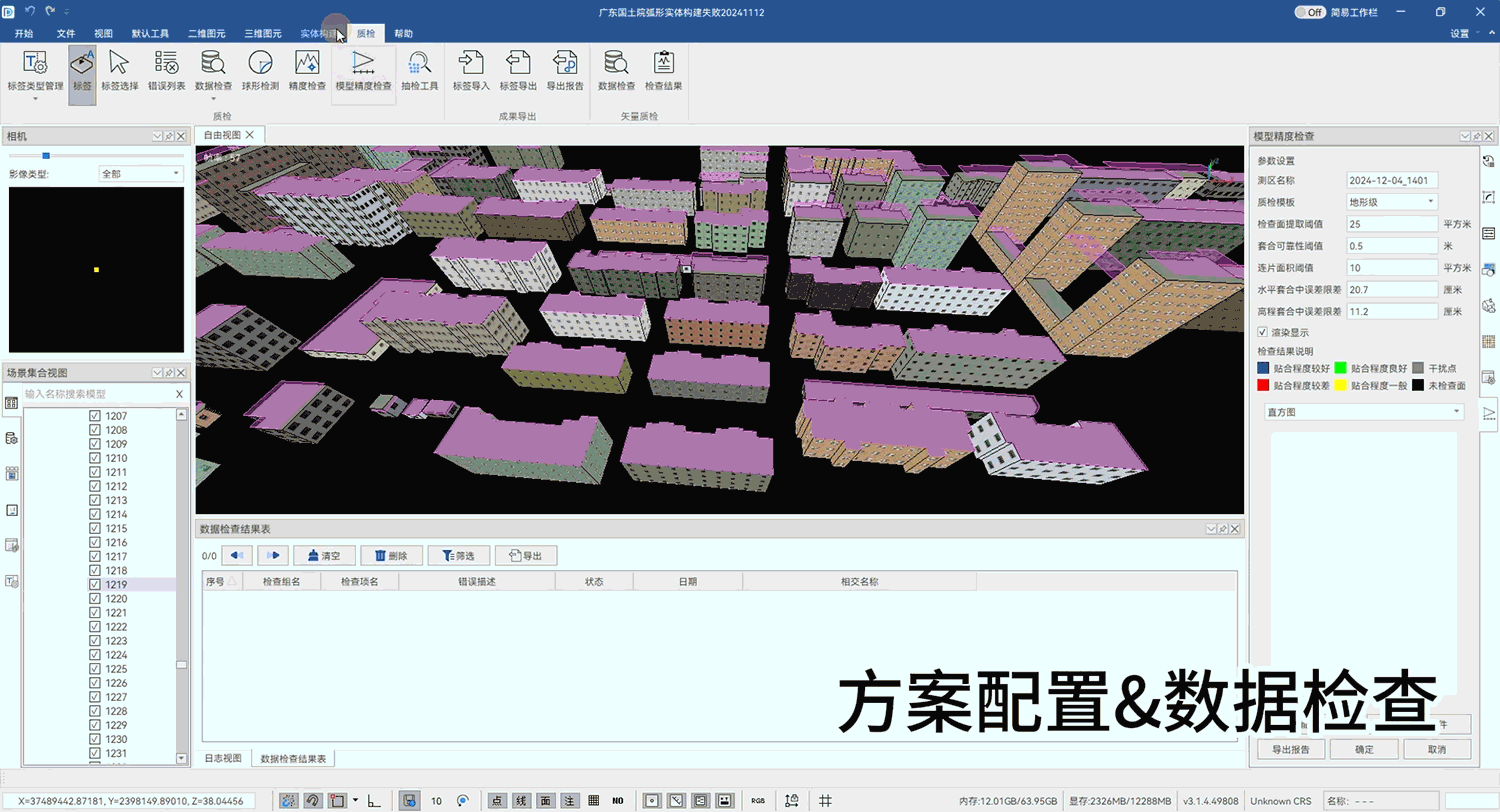Open the 相机 panel options dropdown arrow
The width and height of the screenshot is (1500, 812).
pos(158,136)
